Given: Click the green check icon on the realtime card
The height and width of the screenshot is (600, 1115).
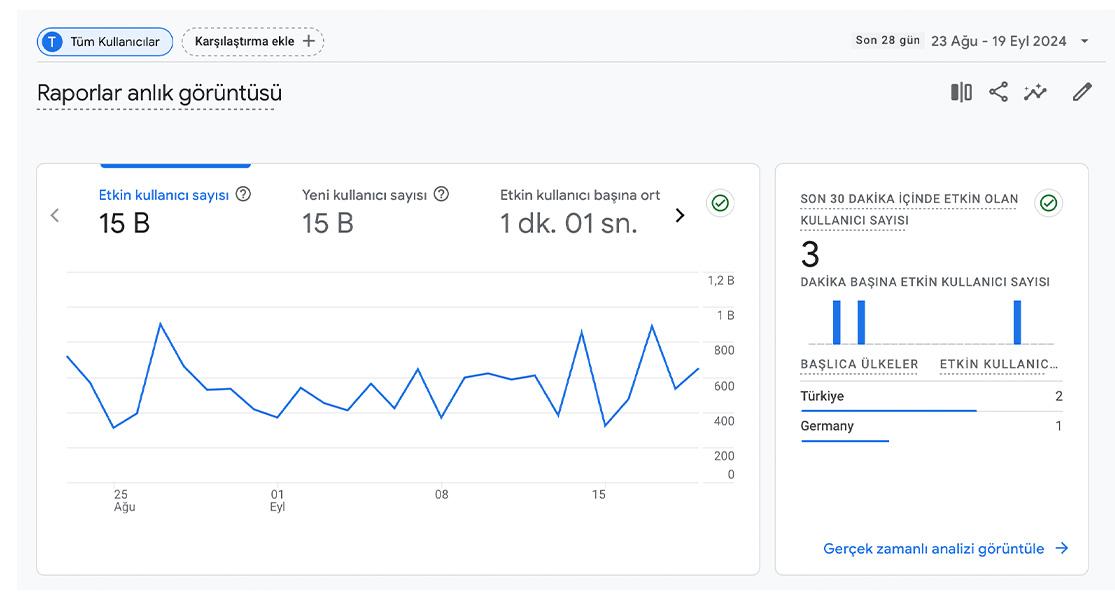Looking at the screenshot, I should pos(1049,203).
